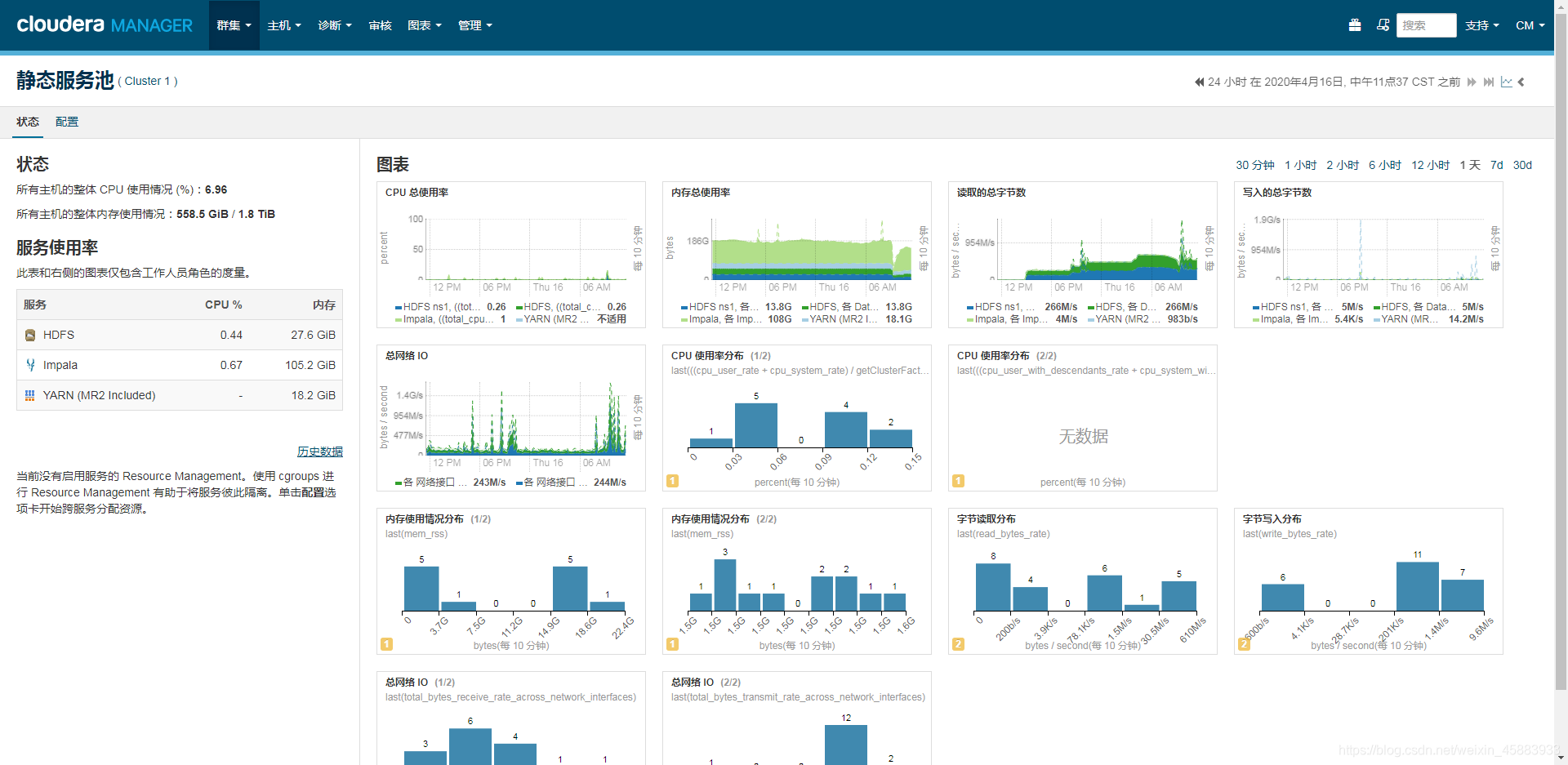This screenshot has height=765, width=1568.
Task: Click the 搜索 search field
Action: pyautogui.click(x=1426, y=25)
